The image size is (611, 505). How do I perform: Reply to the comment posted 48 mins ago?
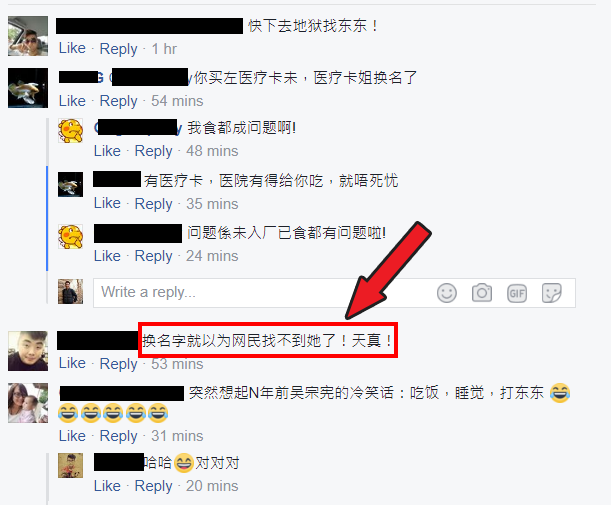pos(153,151)
